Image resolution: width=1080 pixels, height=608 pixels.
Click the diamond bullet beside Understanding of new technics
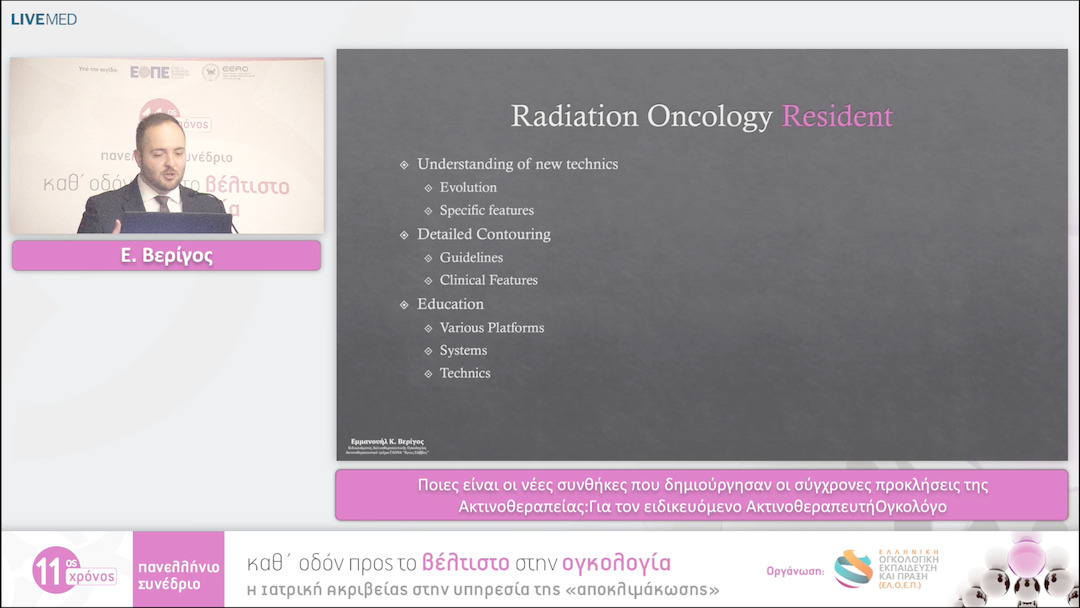tap(404, 164)
